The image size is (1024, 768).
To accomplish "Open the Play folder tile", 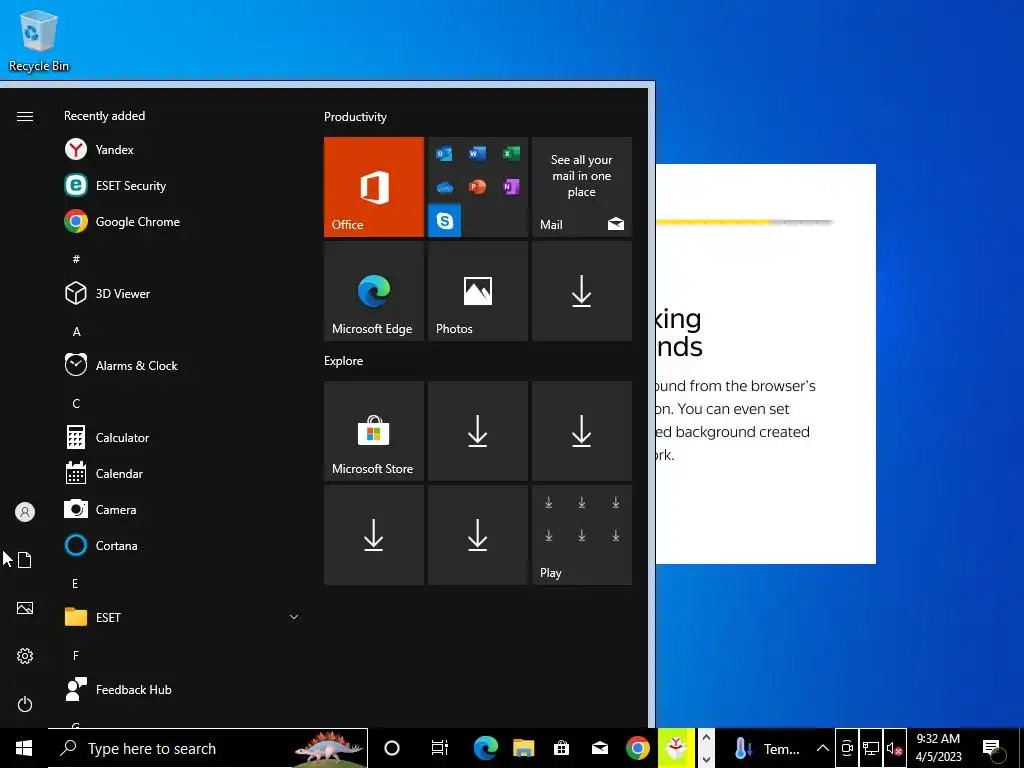I will tap(582, 535).
